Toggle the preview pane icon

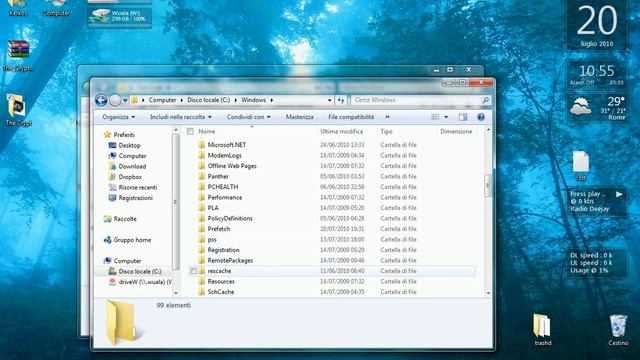[463, 117]
